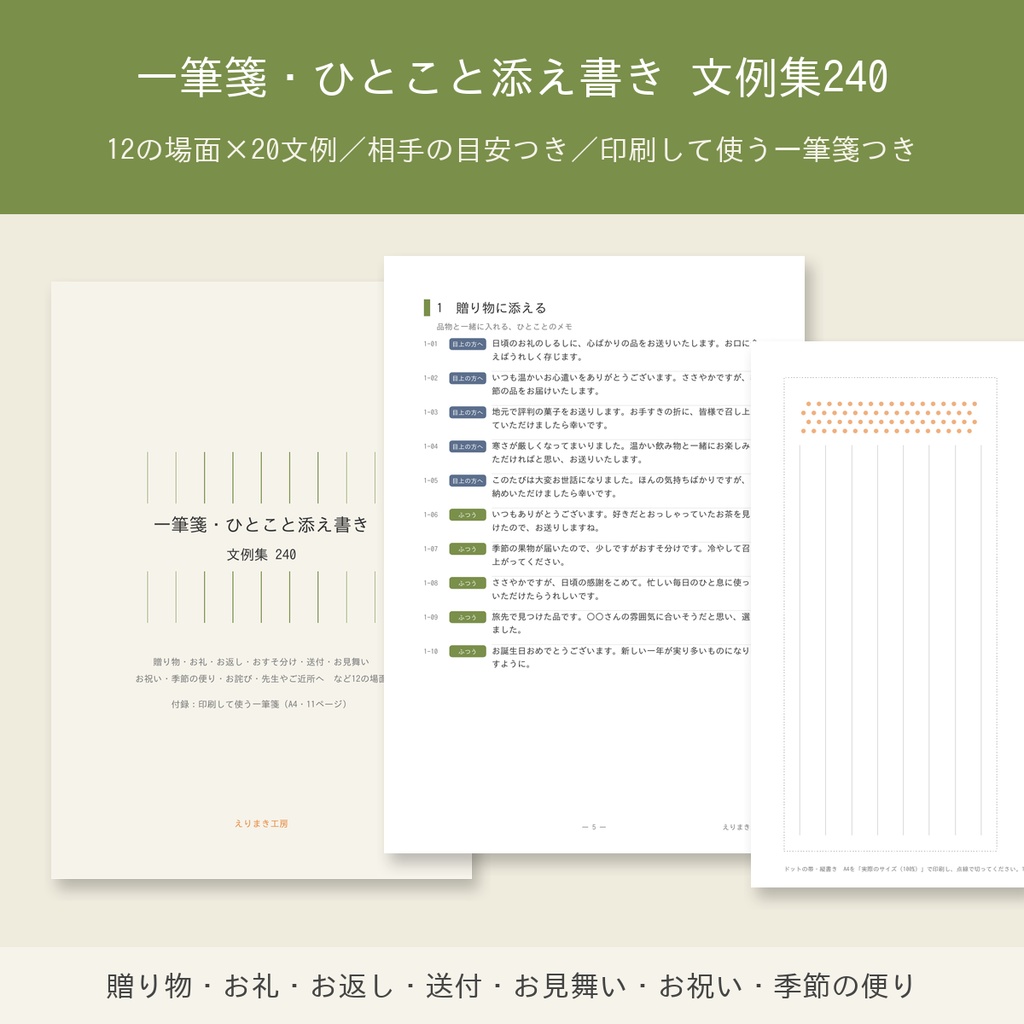The image size is (1024, 1024).
Task: Click the subtitle line starting 12の場面×20文例
Action: coord(512,150)
